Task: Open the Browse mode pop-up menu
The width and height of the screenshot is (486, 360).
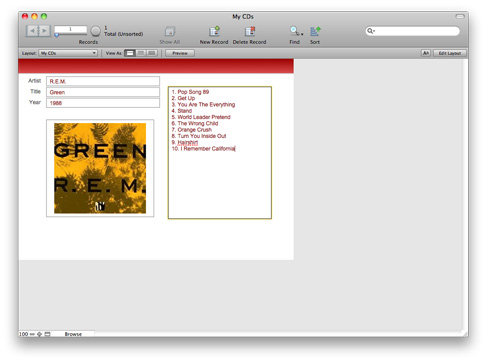Action: 73,334
